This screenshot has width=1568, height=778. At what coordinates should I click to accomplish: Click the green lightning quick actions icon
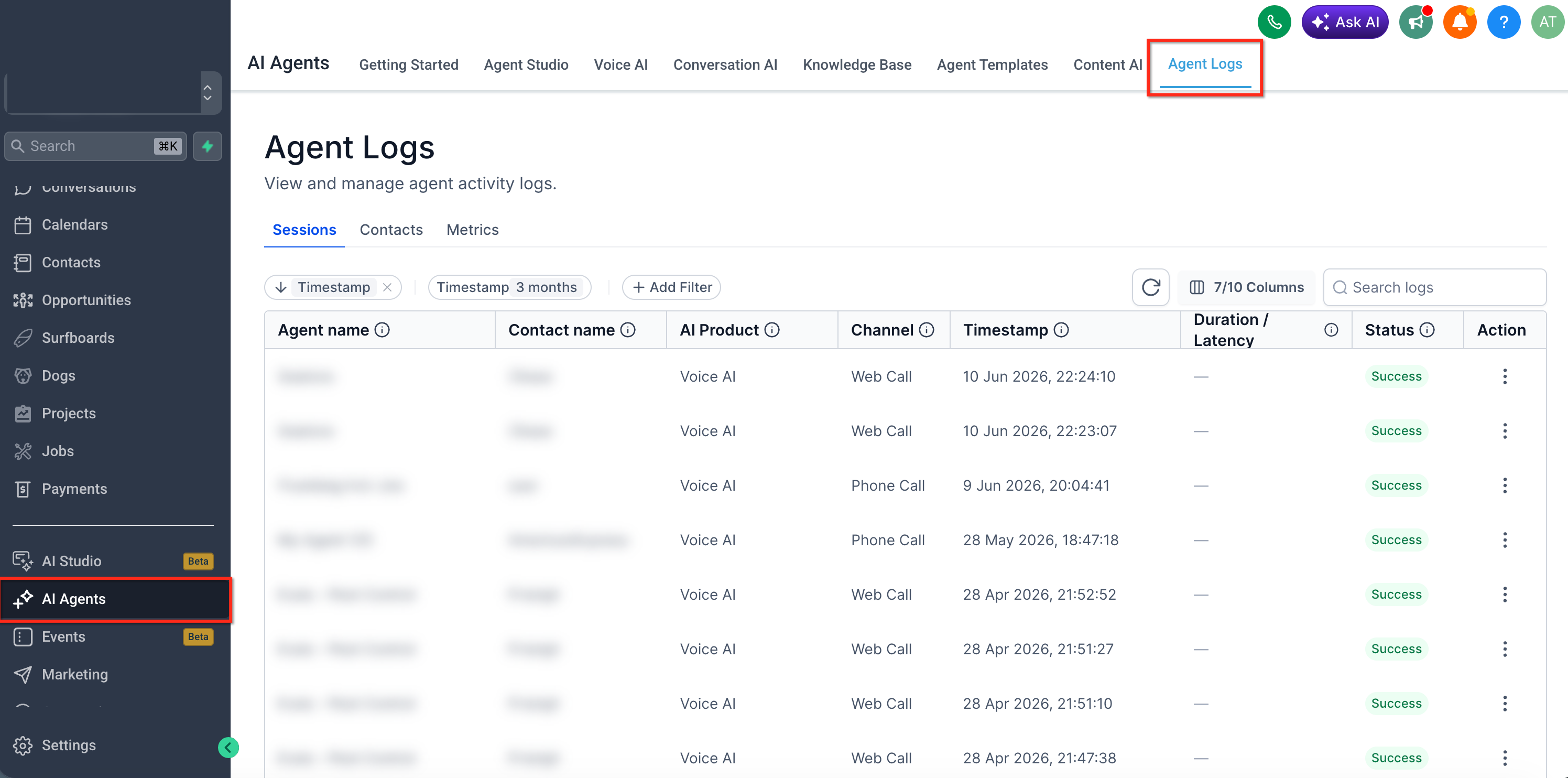click(x=208, y=146)
